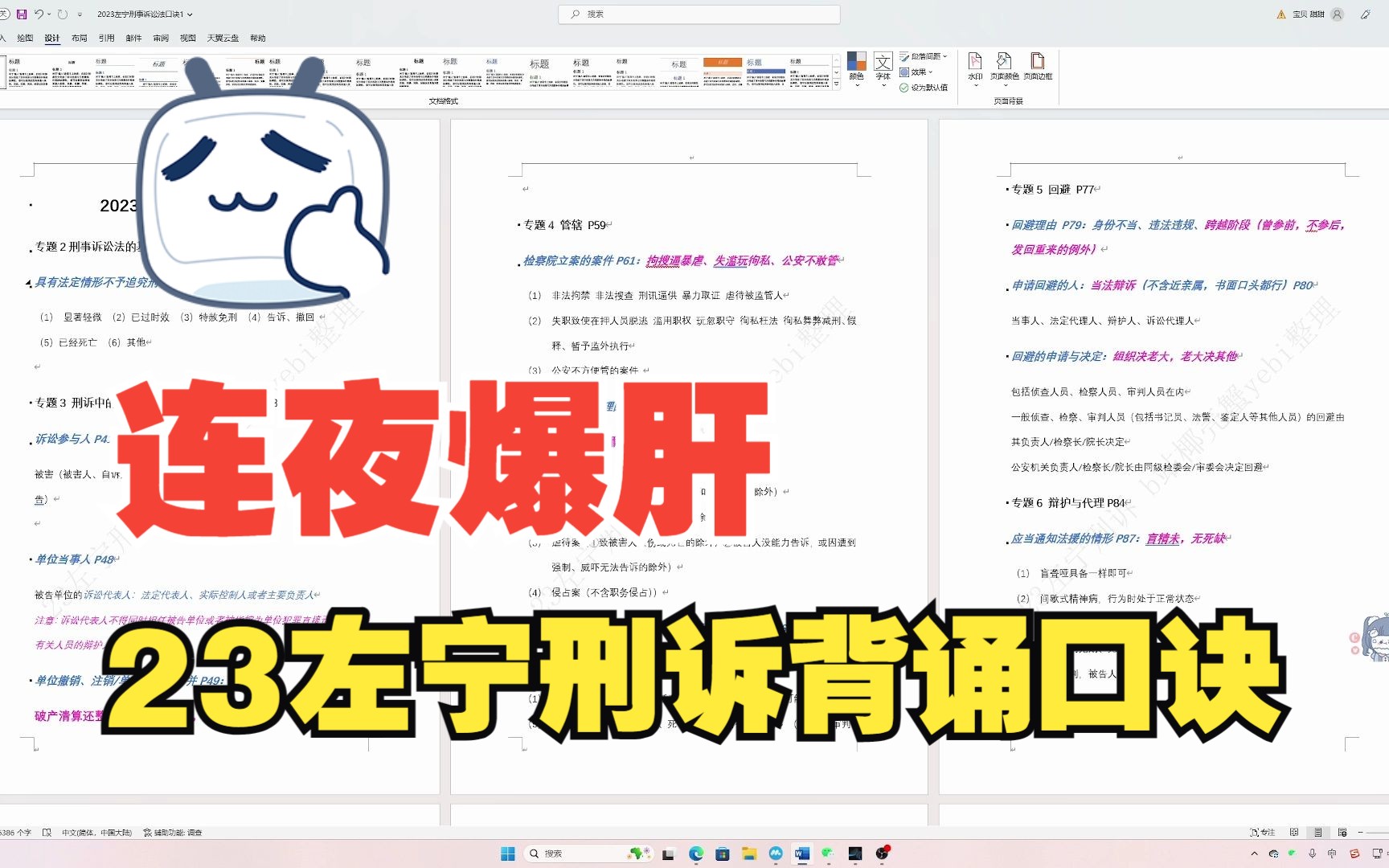Open the 颜色 theme colors palette
This screenshot has width=1389, height=868.
(x=857, y=68)
